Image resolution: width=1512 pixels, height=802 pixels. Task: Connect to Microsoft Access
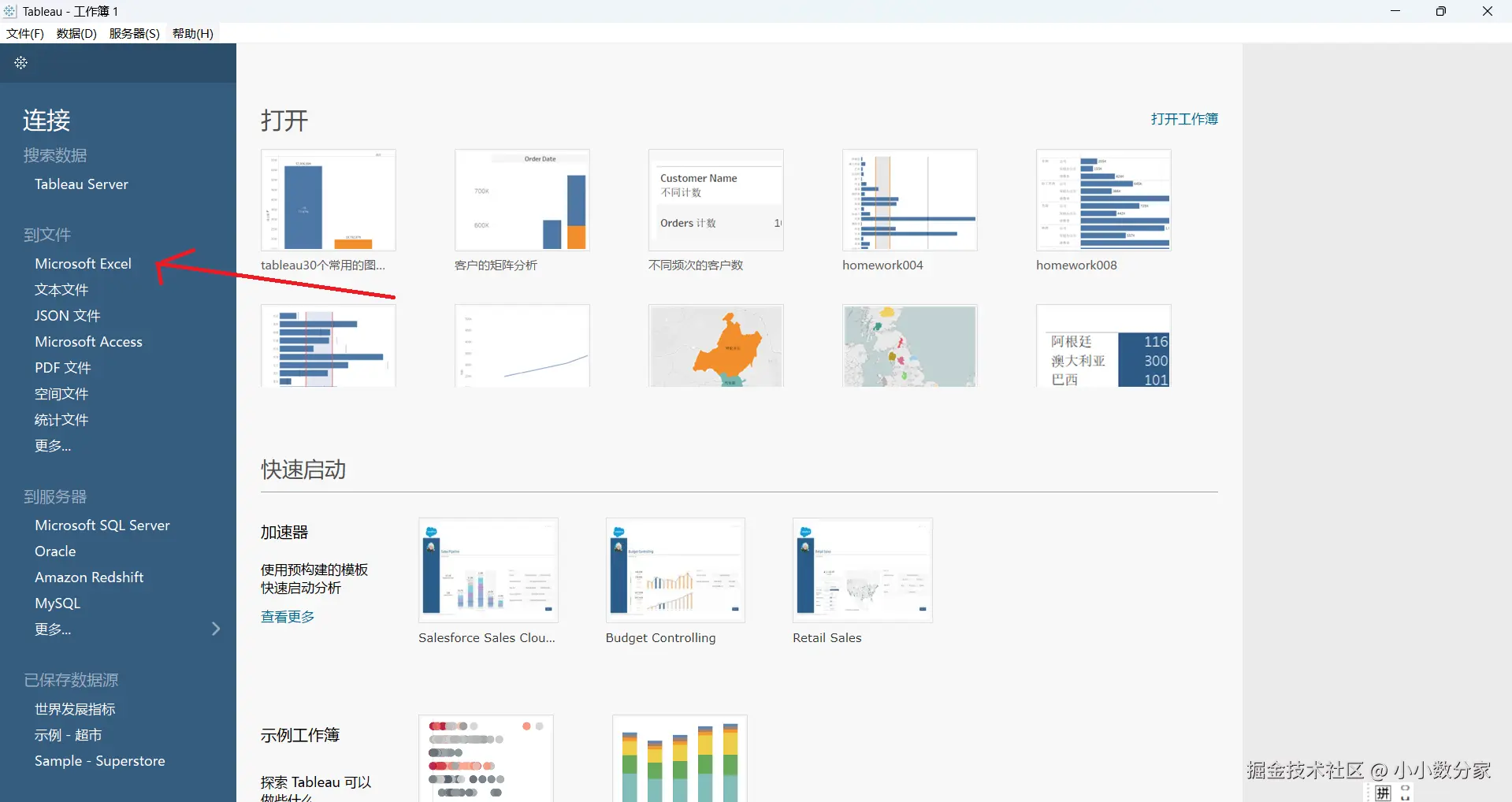coord(88,342)
